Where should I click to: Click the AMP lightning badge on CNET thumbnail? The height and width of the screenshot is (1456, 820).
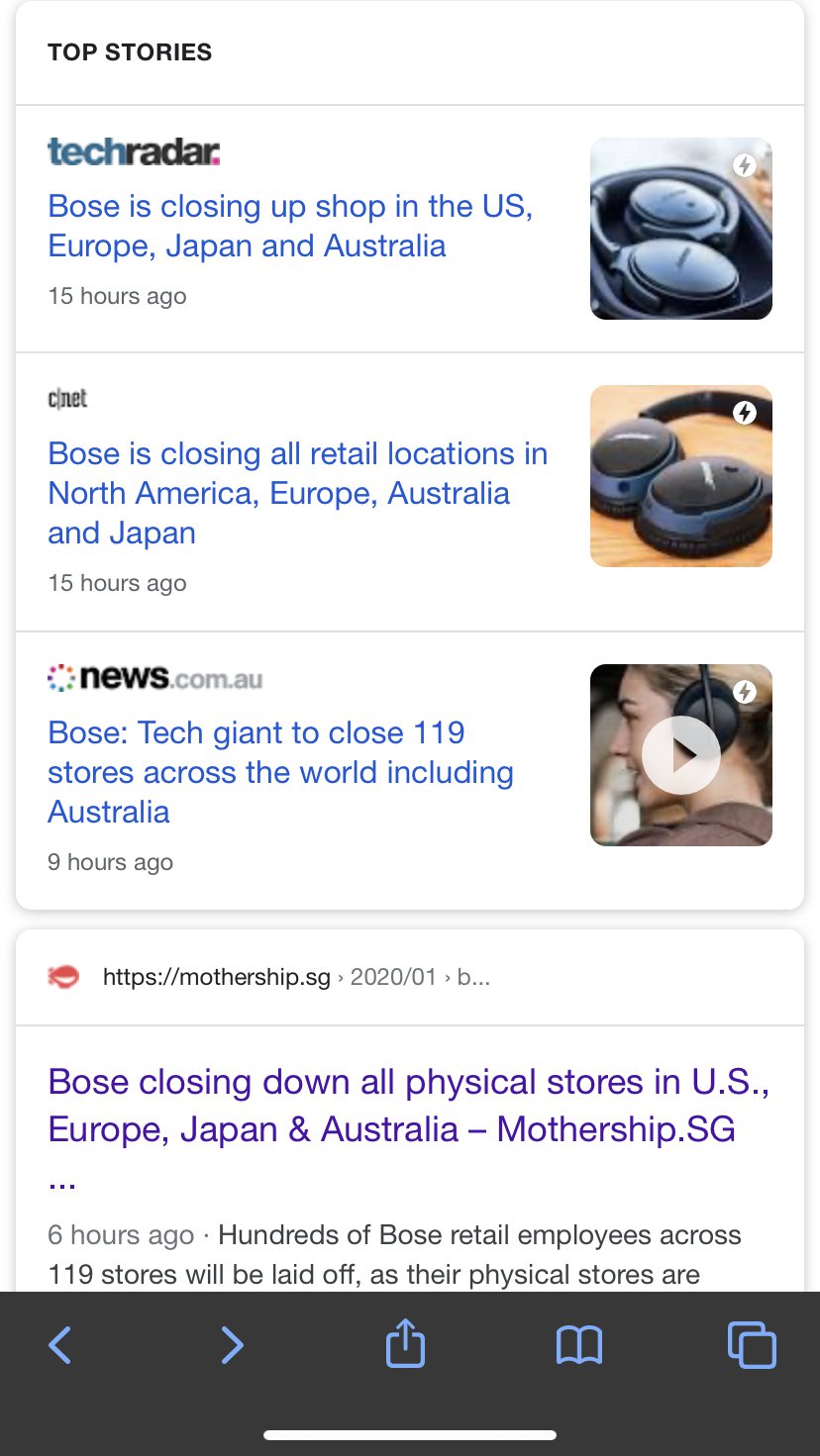tap(745, 413)
